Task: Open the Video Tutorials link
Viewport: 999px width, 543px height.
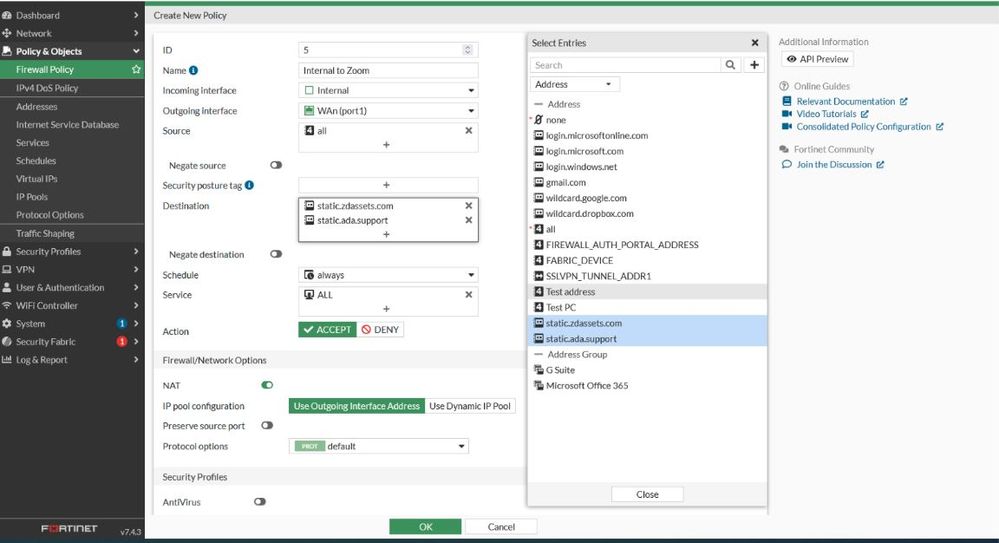Action: [826, 113]
